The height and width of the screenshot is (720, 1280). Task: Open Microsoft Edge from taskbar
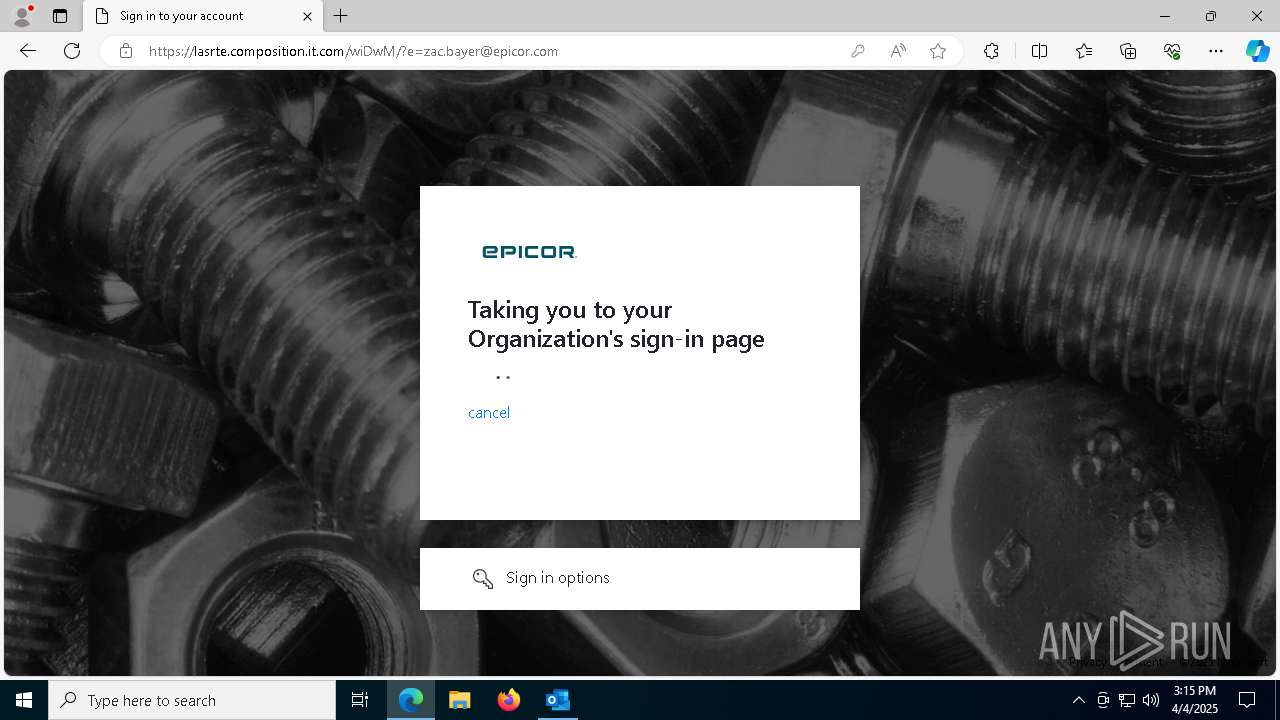click(x=411, y=700)
